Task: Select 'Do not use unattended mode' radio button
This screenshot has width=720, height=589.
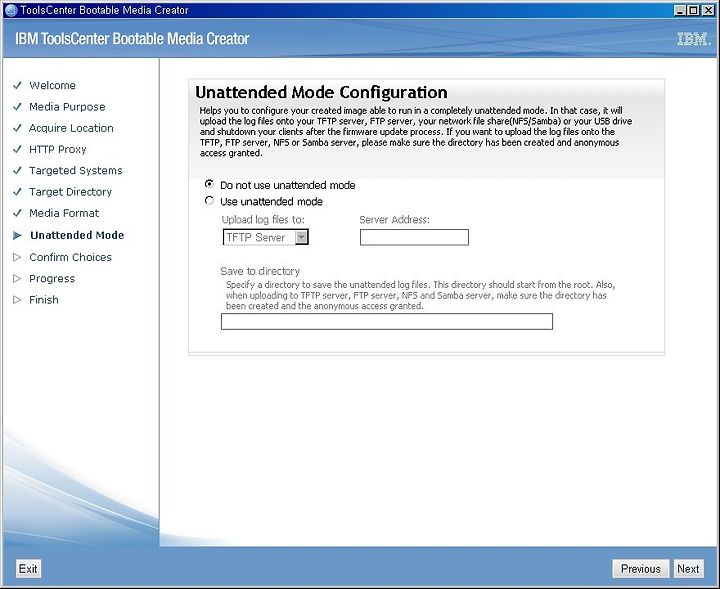Action: tap(209, 185)
